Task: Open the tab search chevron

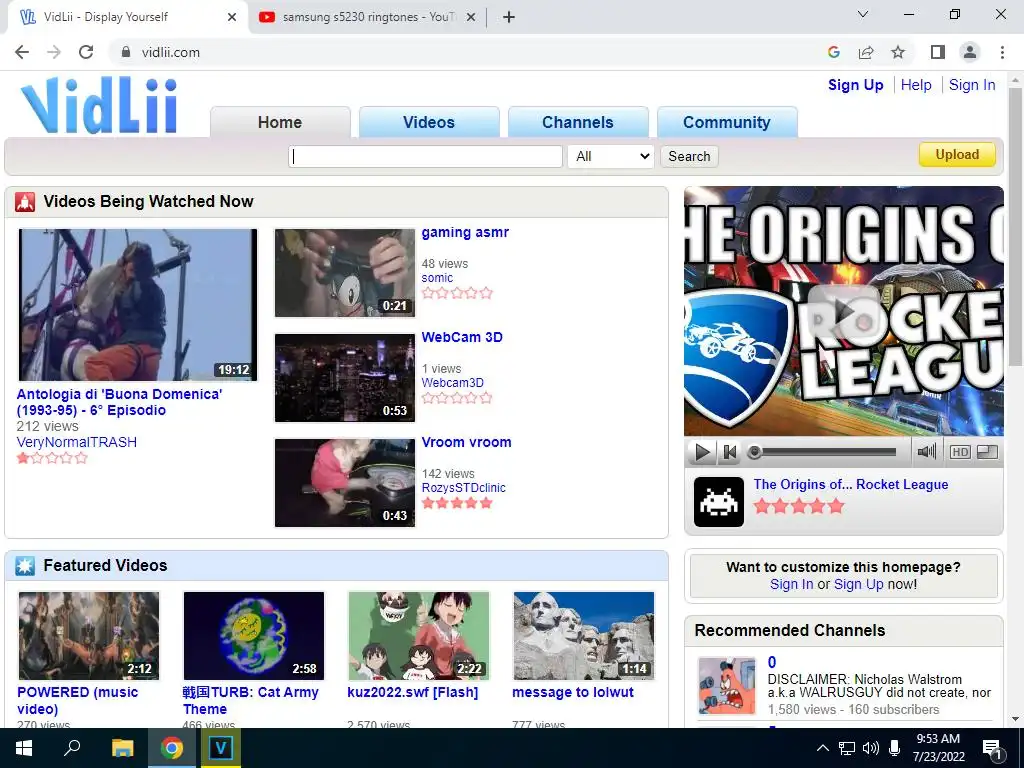Action: click(863, 14)
